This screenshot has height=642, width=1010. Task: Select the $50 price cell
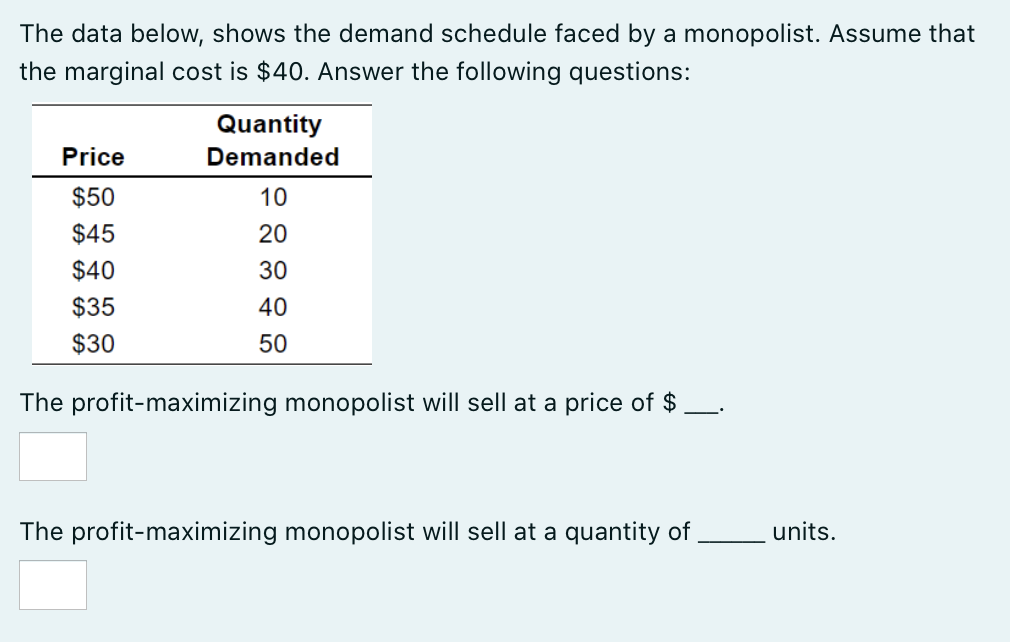[x=94, y=197]
